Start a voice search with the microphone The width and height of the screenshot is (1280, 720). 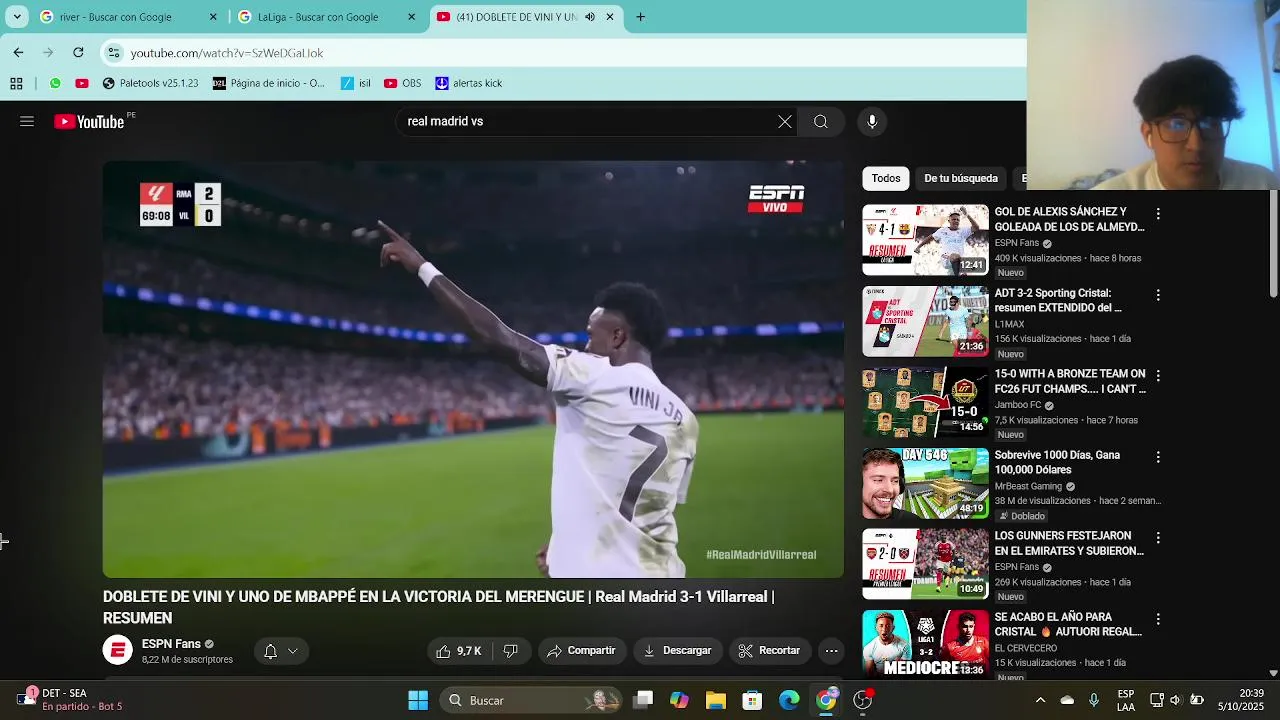click(872, 122)
